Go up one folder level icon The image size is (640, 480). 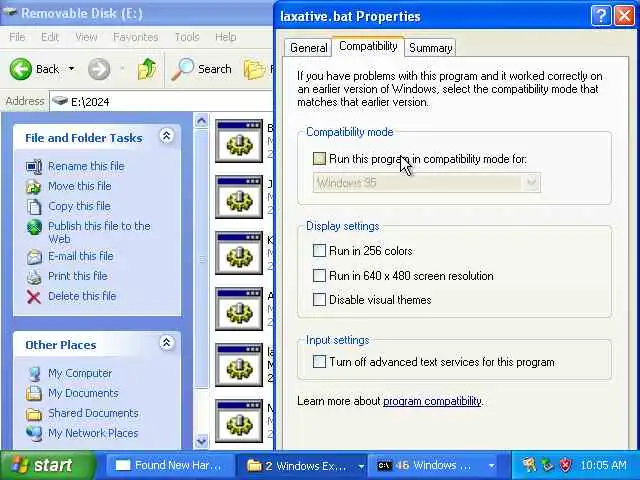point(147,69)
